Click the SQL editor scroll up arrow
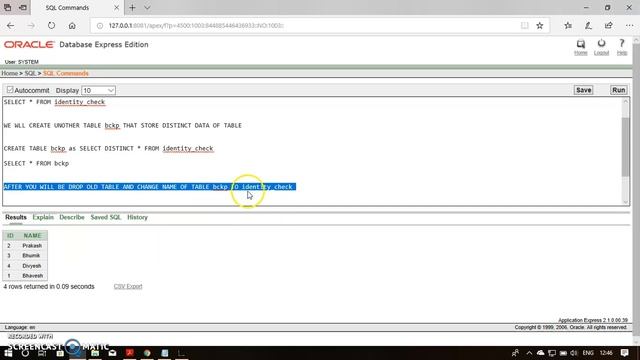The image size is (640, 360). click(x=625, y=102)
